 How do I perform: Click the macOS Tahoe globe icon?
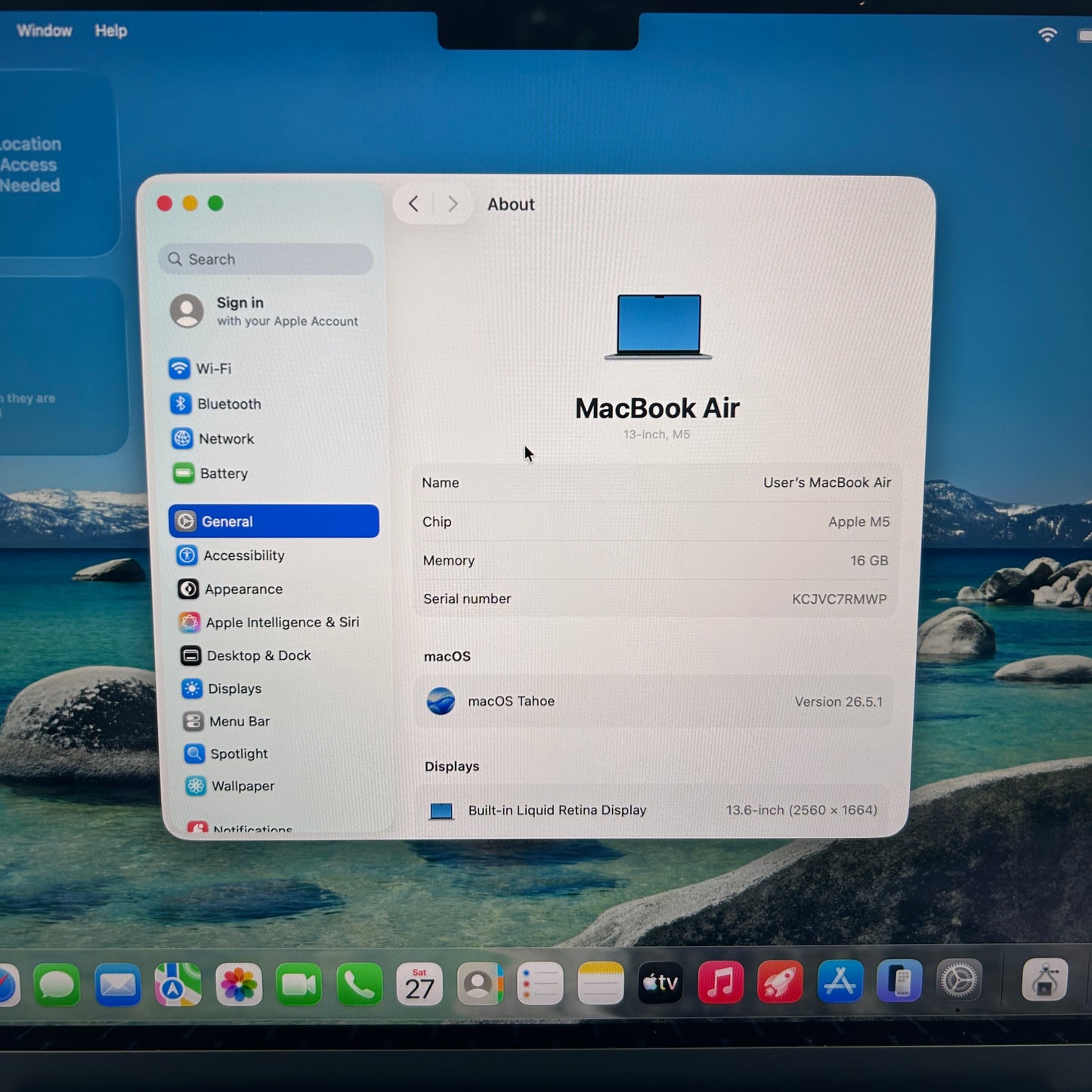[441, 701]
